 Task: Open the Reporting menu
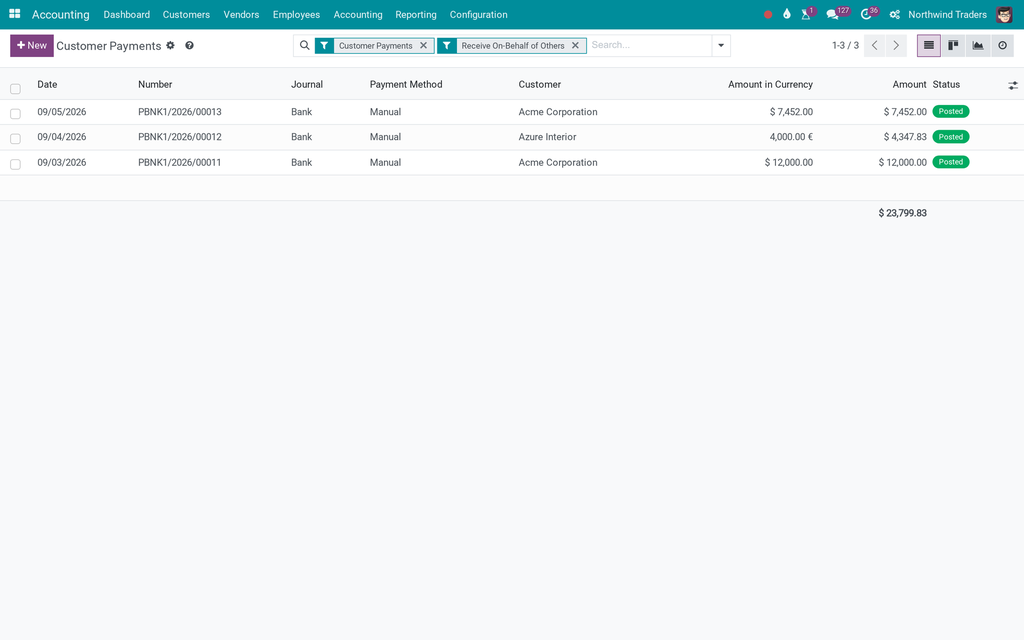415,14
